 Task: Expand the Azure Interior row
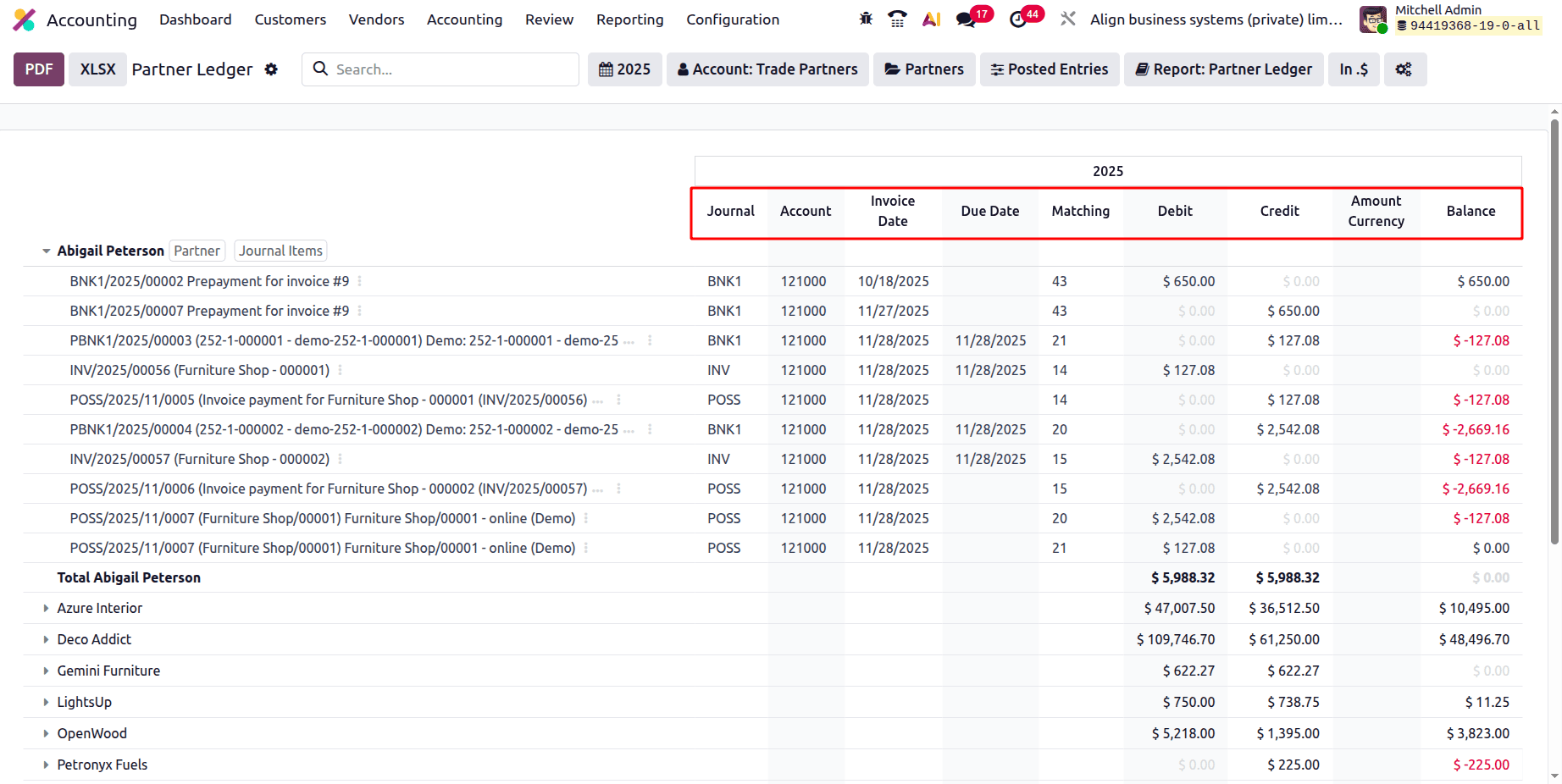point(46,608)
